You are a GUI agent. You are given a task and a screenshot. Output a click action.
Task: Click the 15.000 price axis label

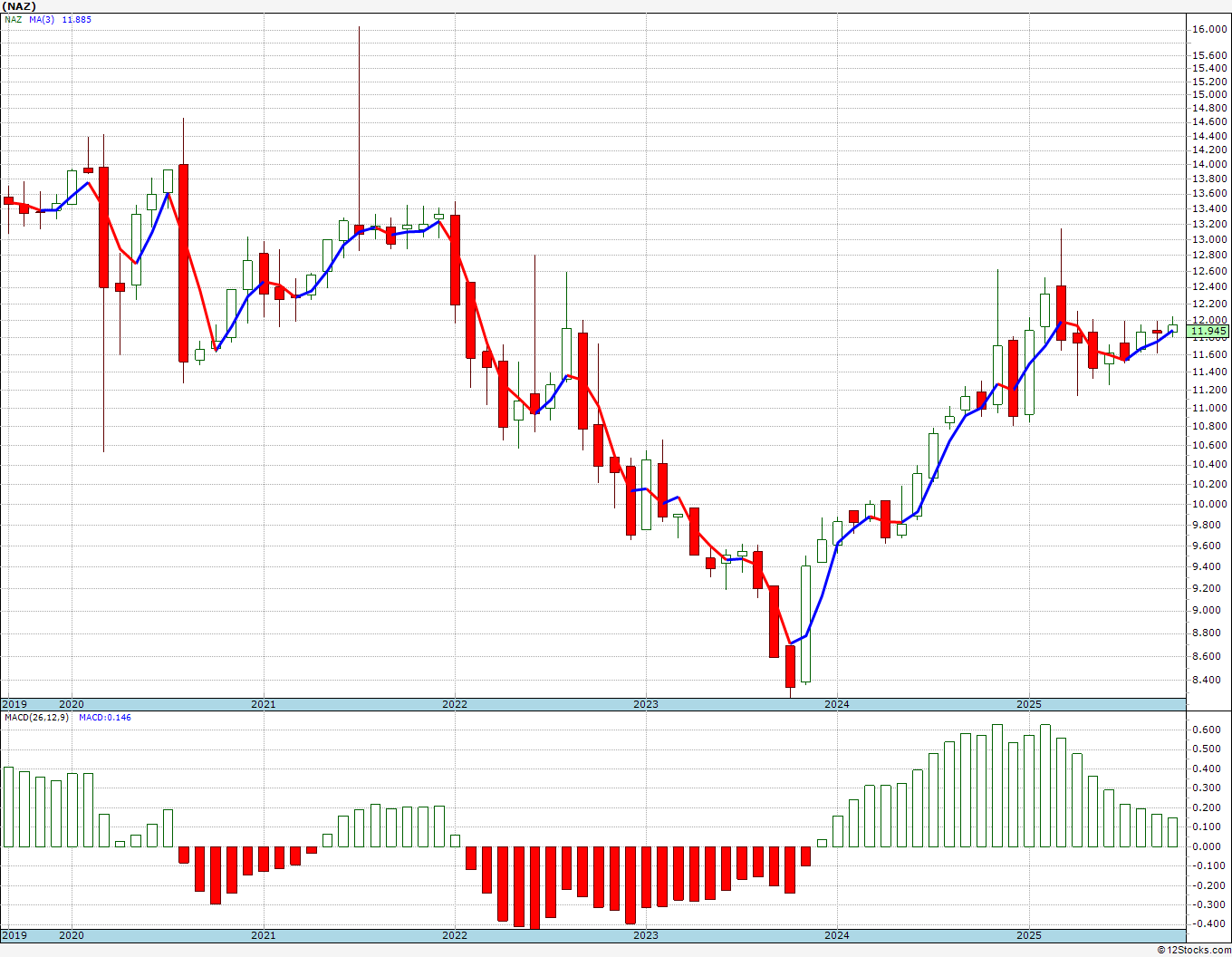point(1209,94)
